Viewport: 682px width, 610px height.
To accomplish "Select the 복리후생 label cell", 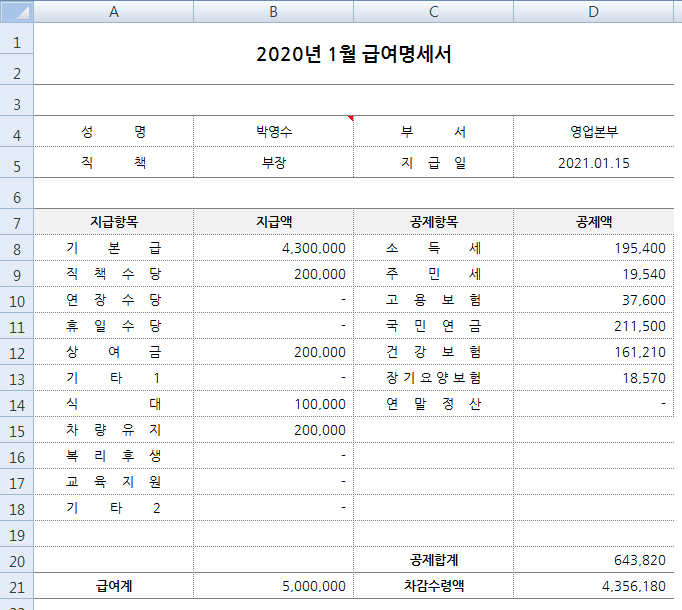I will (x=114, y=456).
